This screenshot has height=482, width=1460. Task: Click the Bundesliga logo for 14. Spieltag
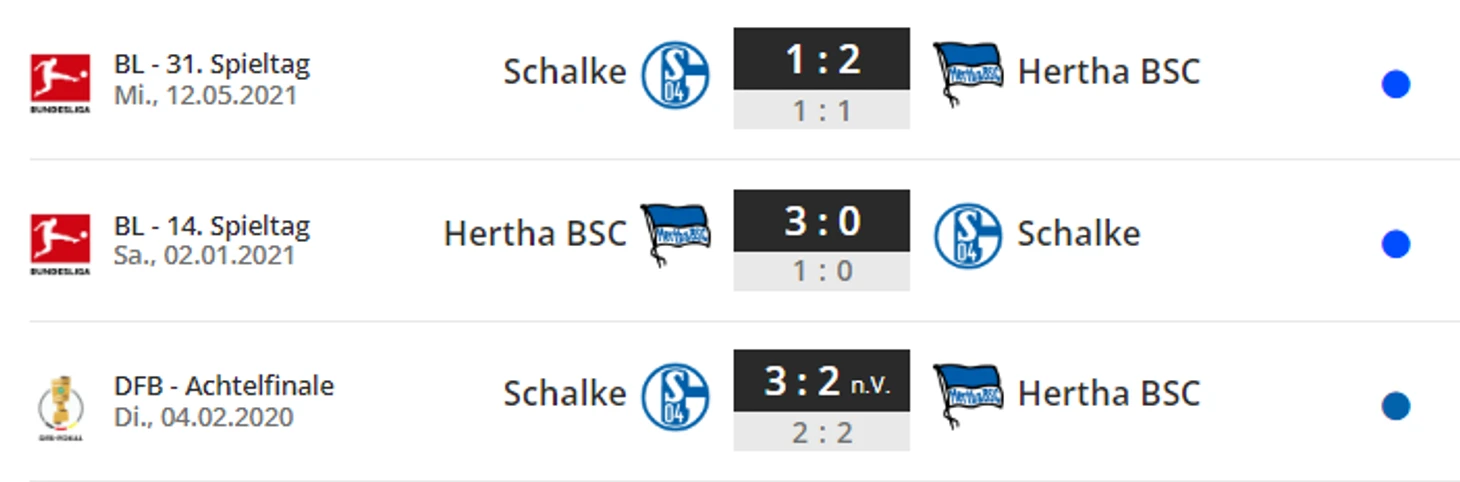60,244
